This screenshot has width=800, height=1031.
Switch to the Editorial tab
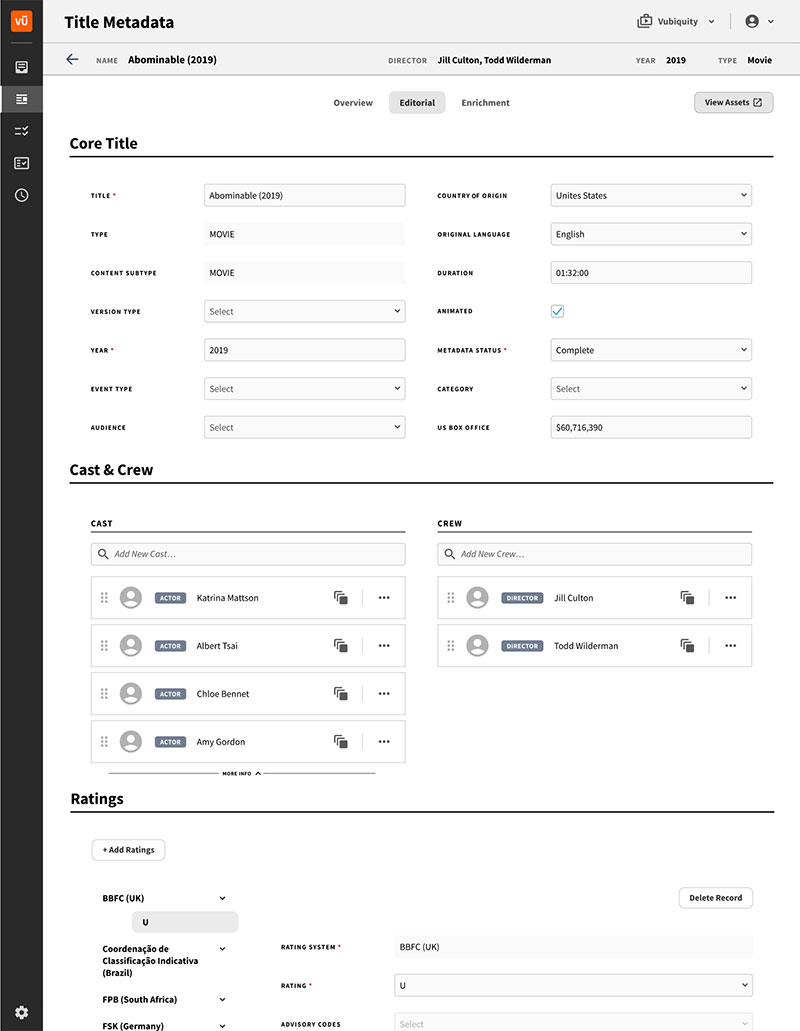(x=417, y=103)
